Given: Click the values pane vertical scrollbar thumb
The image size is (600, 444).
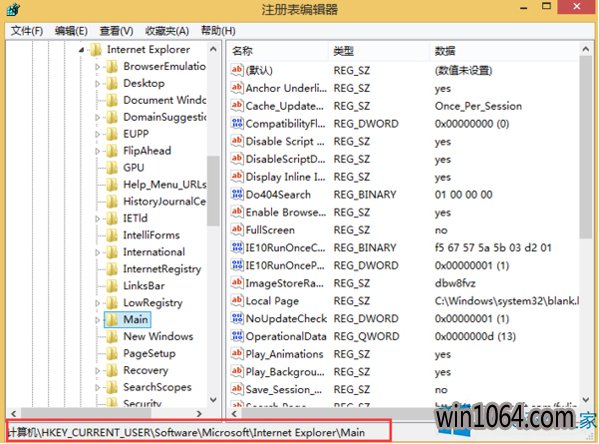Looking at the screenshot, I should pos(585,147).
